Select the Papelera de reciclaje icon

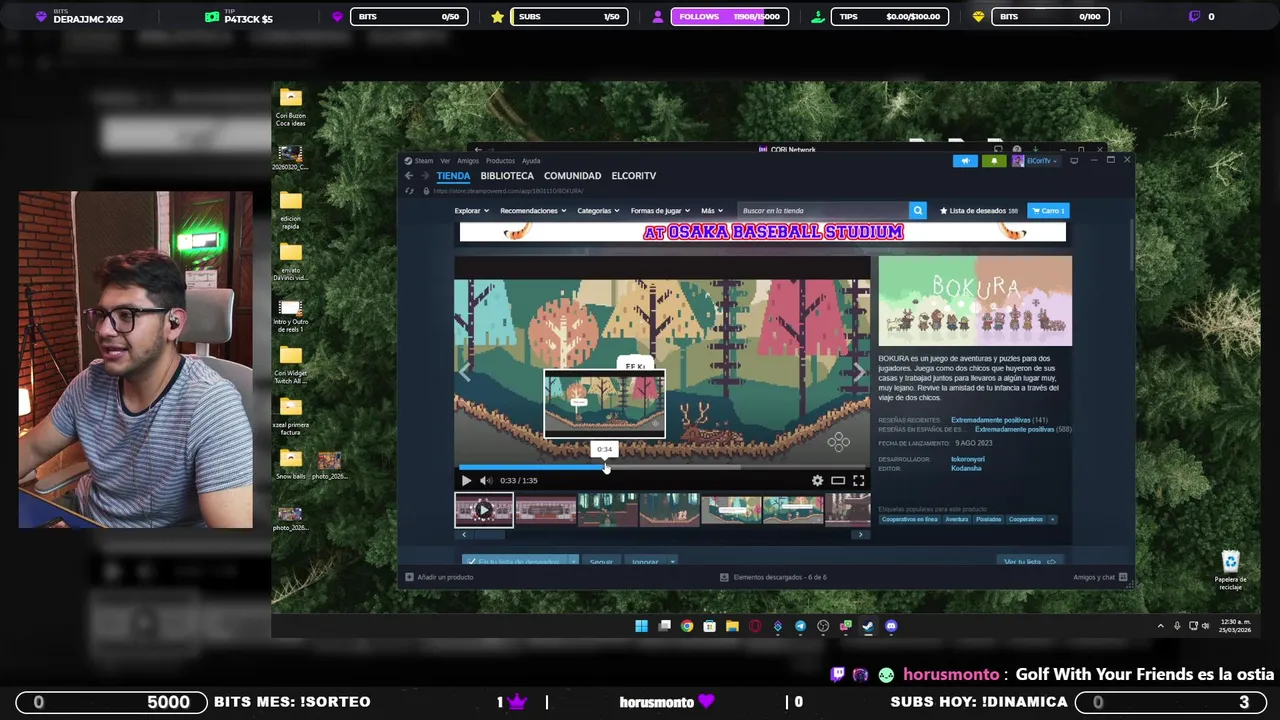pos(1230,571)
